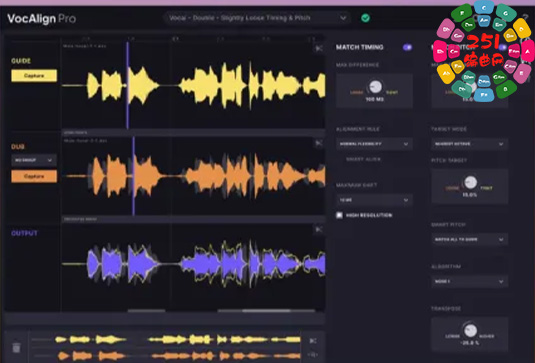Click the zoom icon on Dub waveform

(319, 143)
